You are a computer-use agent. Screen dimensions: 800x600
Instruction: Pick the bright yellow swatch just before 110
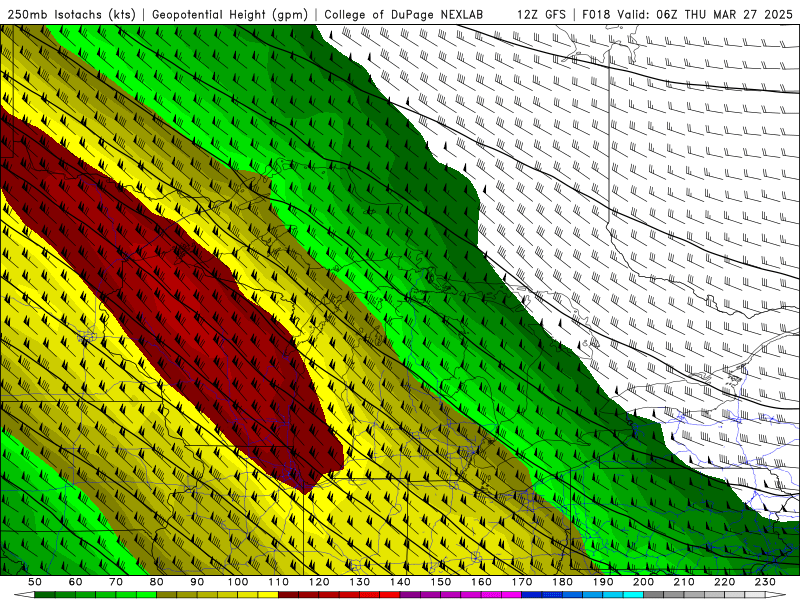[268, 595]
